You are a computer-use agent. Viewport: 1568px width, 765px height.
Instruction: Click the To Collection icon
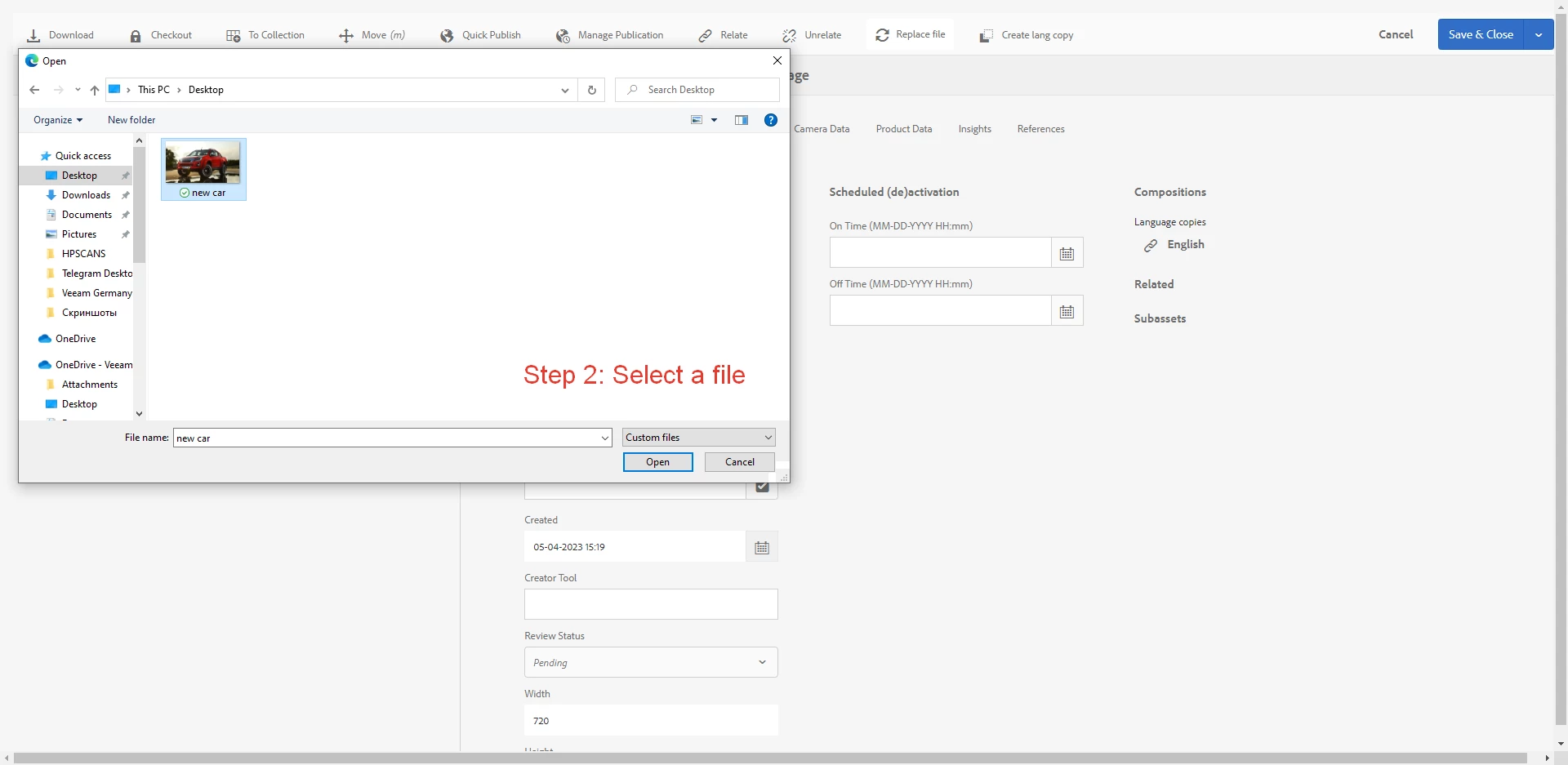point(234,36)
